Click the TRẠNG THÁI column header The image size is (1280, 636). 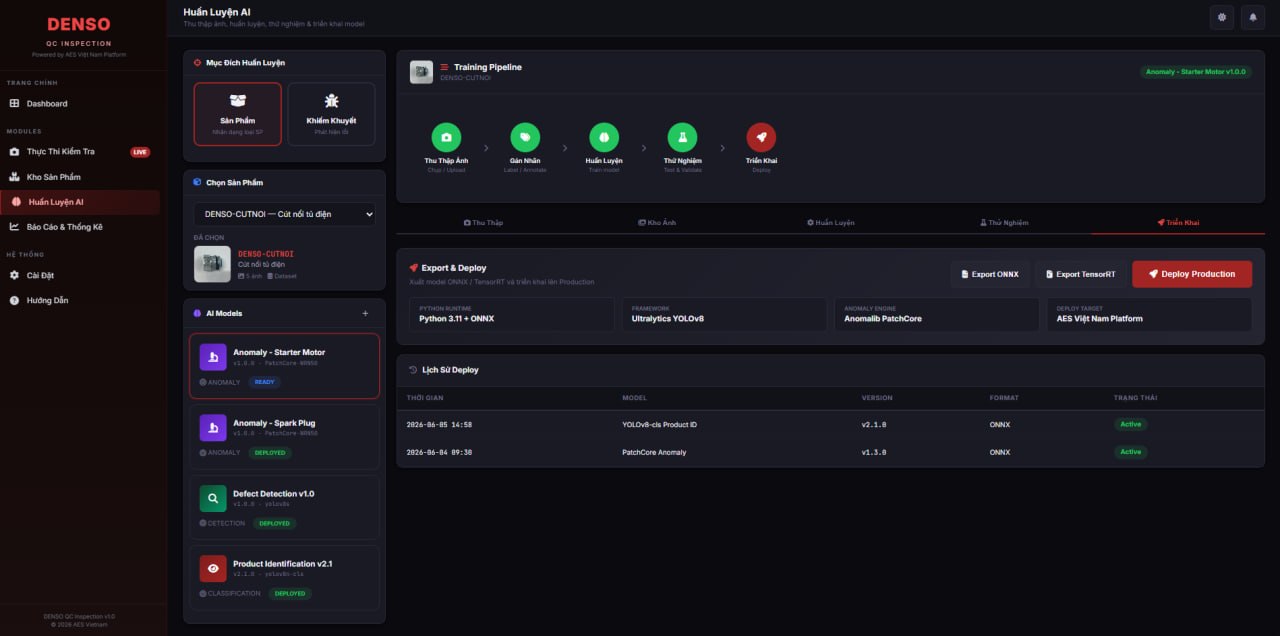1135,398
